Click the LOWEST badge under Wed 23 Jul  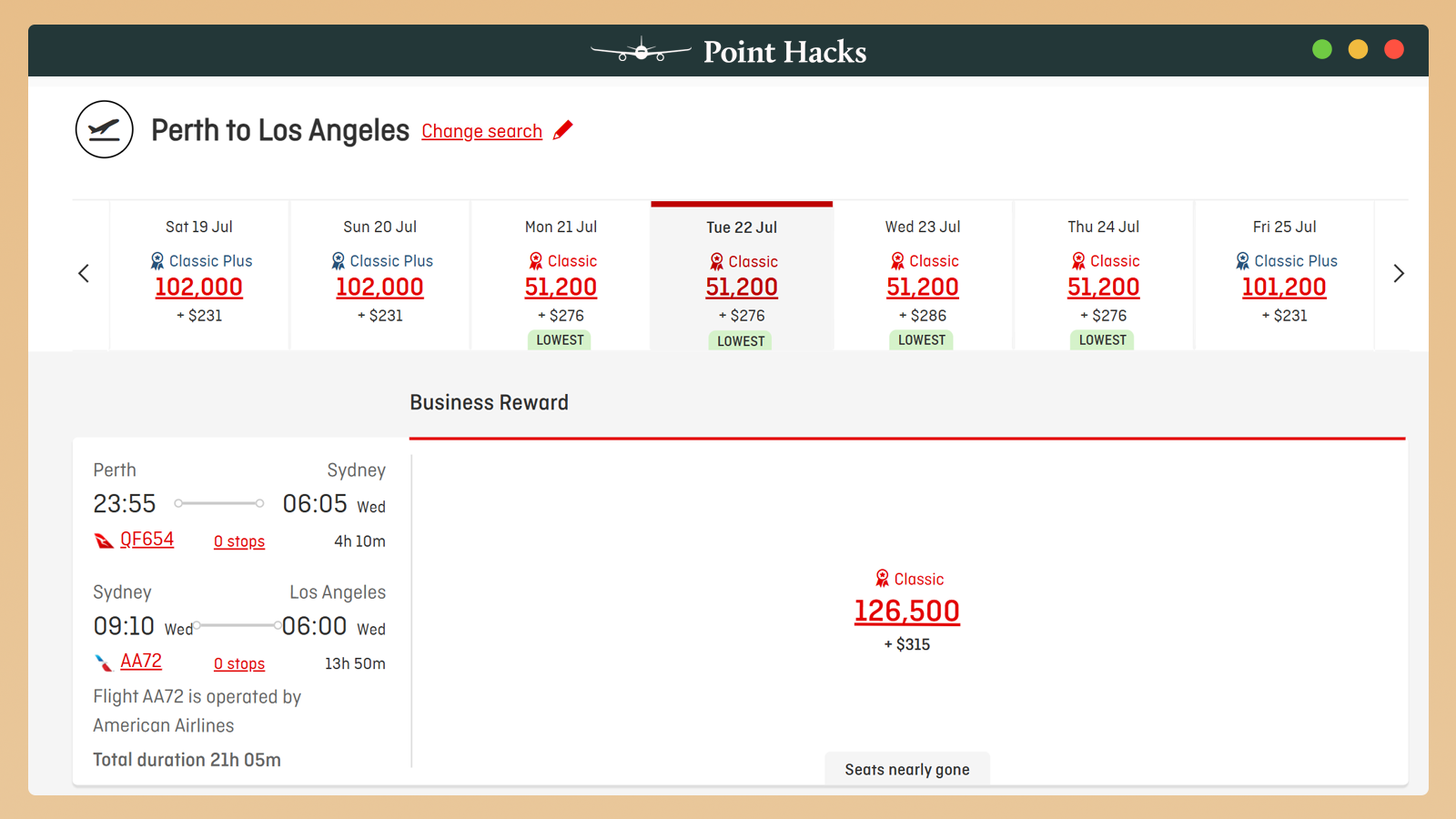coord(922,340)
